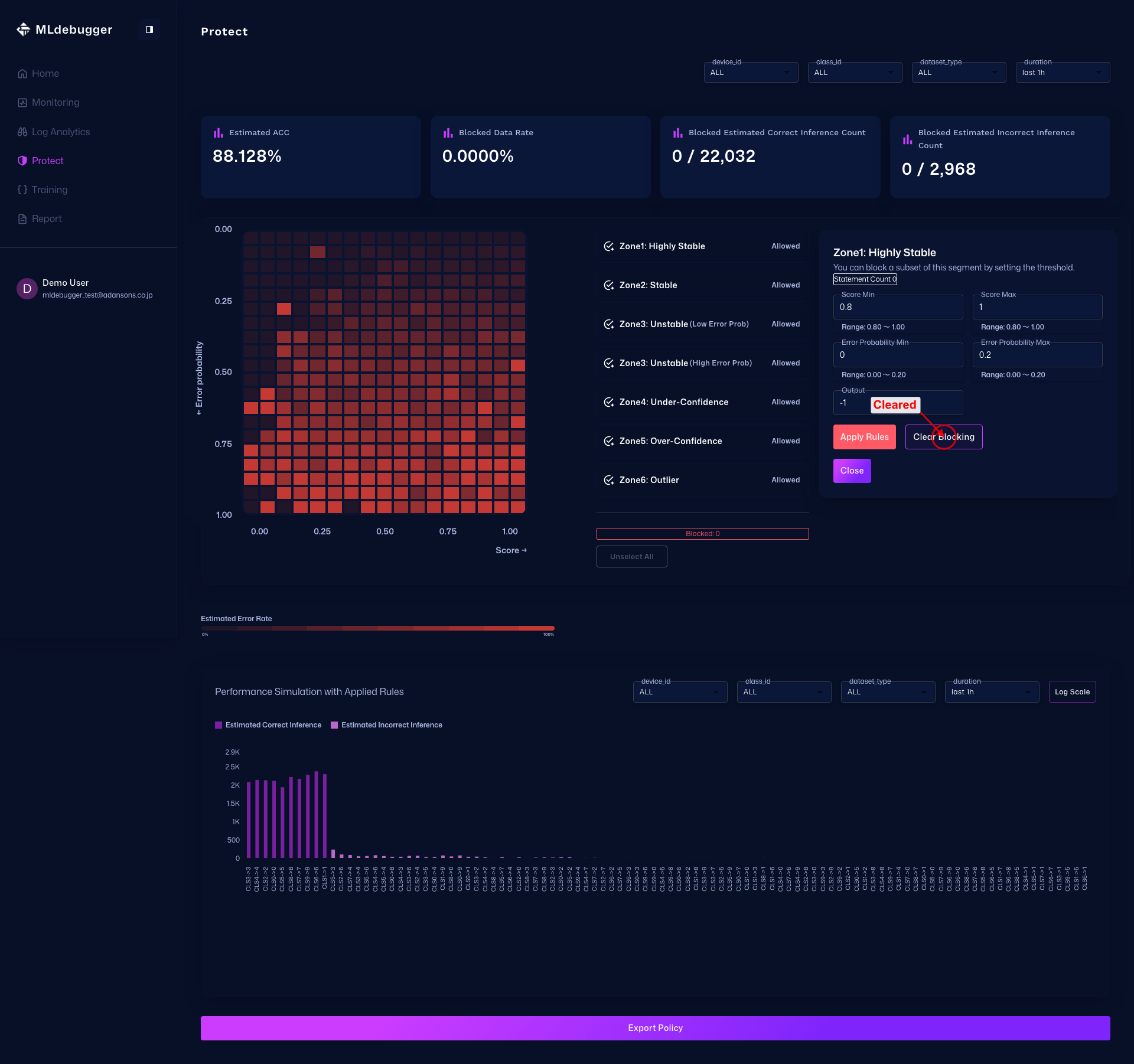Screen dimensions: 1134x1064
Task: Click the Home house icon
Action: 22,74
